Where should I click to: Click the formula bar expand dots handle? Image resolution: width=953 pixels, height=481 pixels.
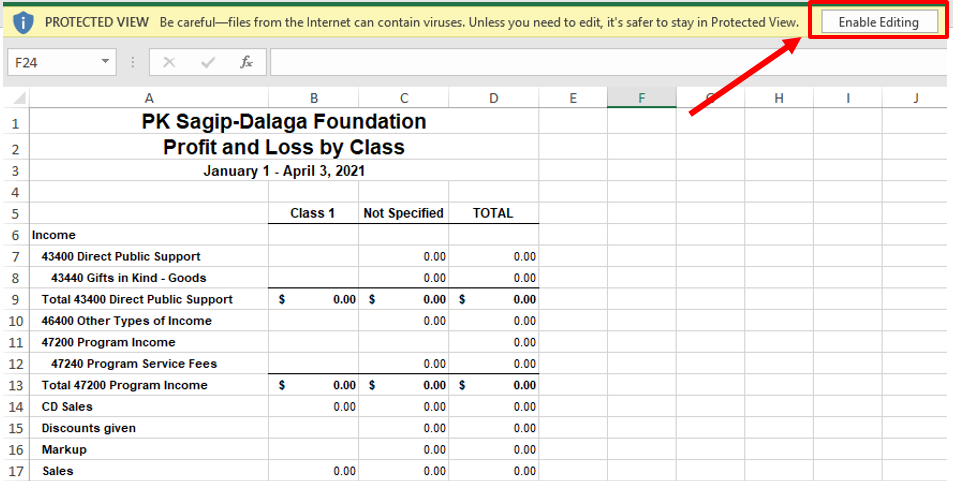132,62
